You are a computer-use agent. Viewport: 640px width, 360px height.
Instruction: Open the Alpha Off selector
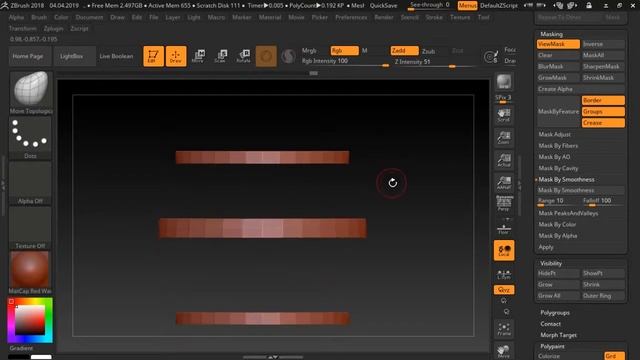click(31, 183)
